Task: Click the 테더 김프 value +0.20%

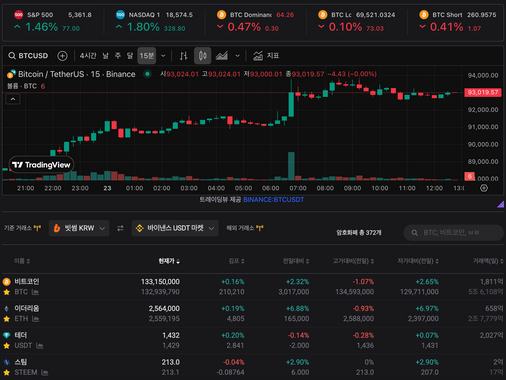Action: tap(233, 335)
